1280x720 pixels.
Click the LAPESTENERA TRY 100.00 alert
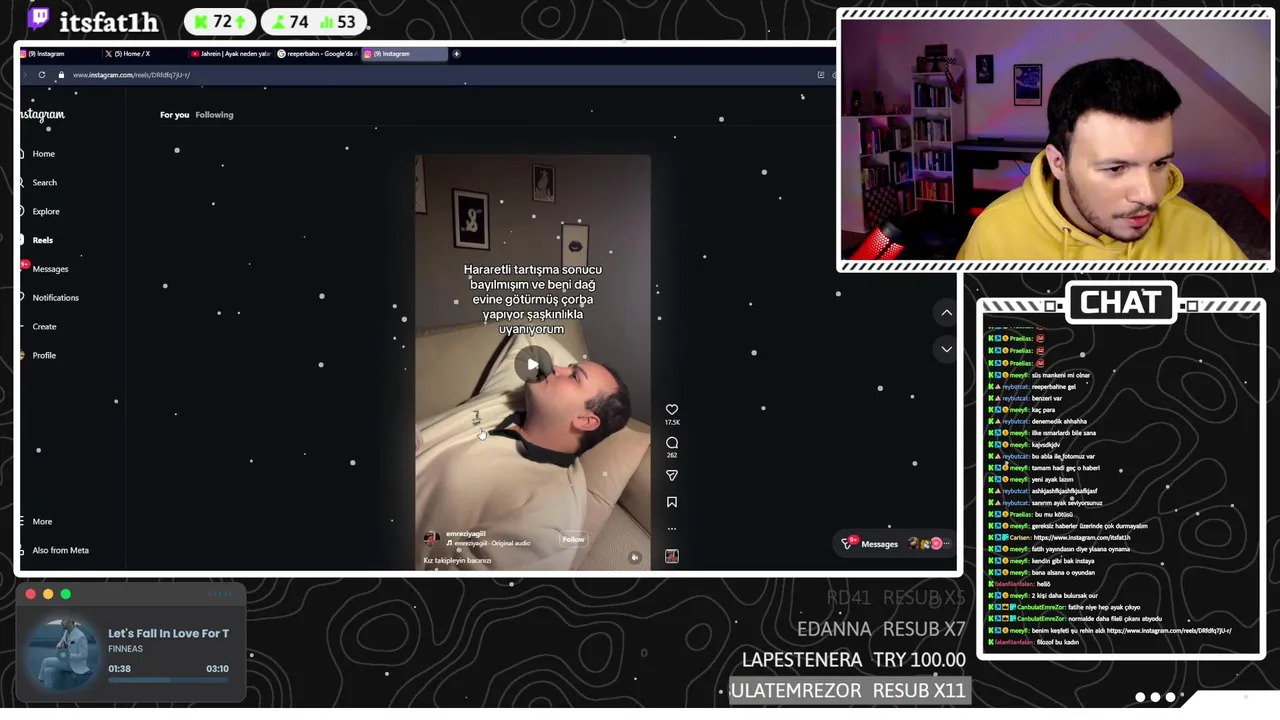pos(854,660)
